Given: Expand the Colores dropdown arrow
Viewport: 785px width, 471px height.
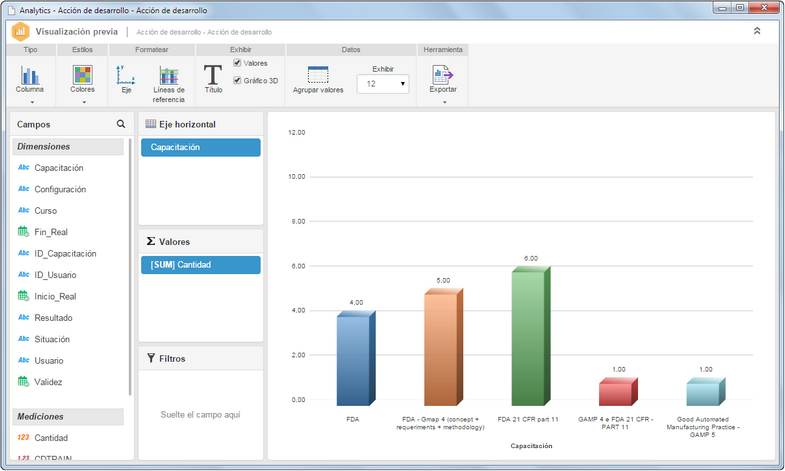Looking at the screenshot, I should [x=84, y=102].
